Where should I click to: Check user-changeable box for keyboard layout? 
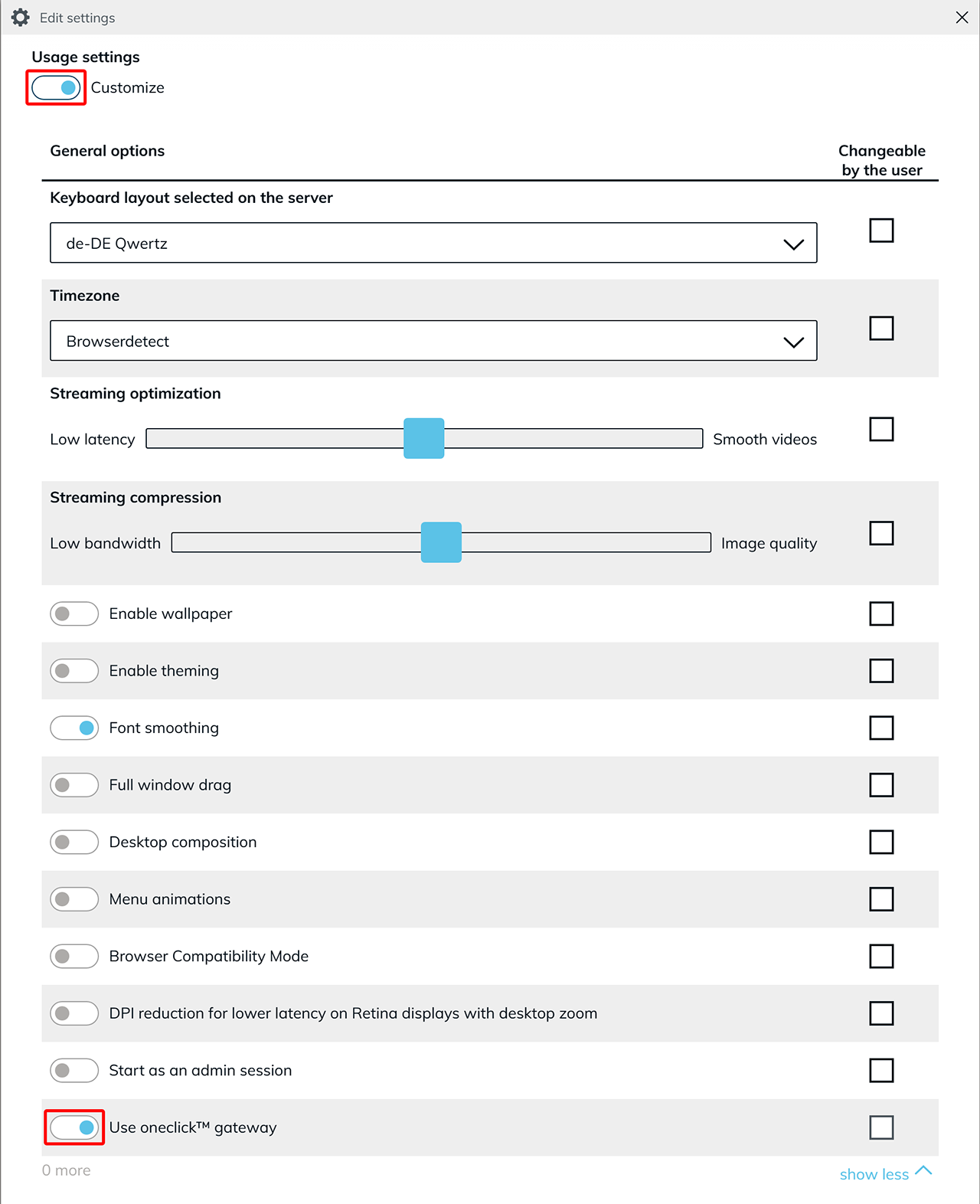point(881,230)
